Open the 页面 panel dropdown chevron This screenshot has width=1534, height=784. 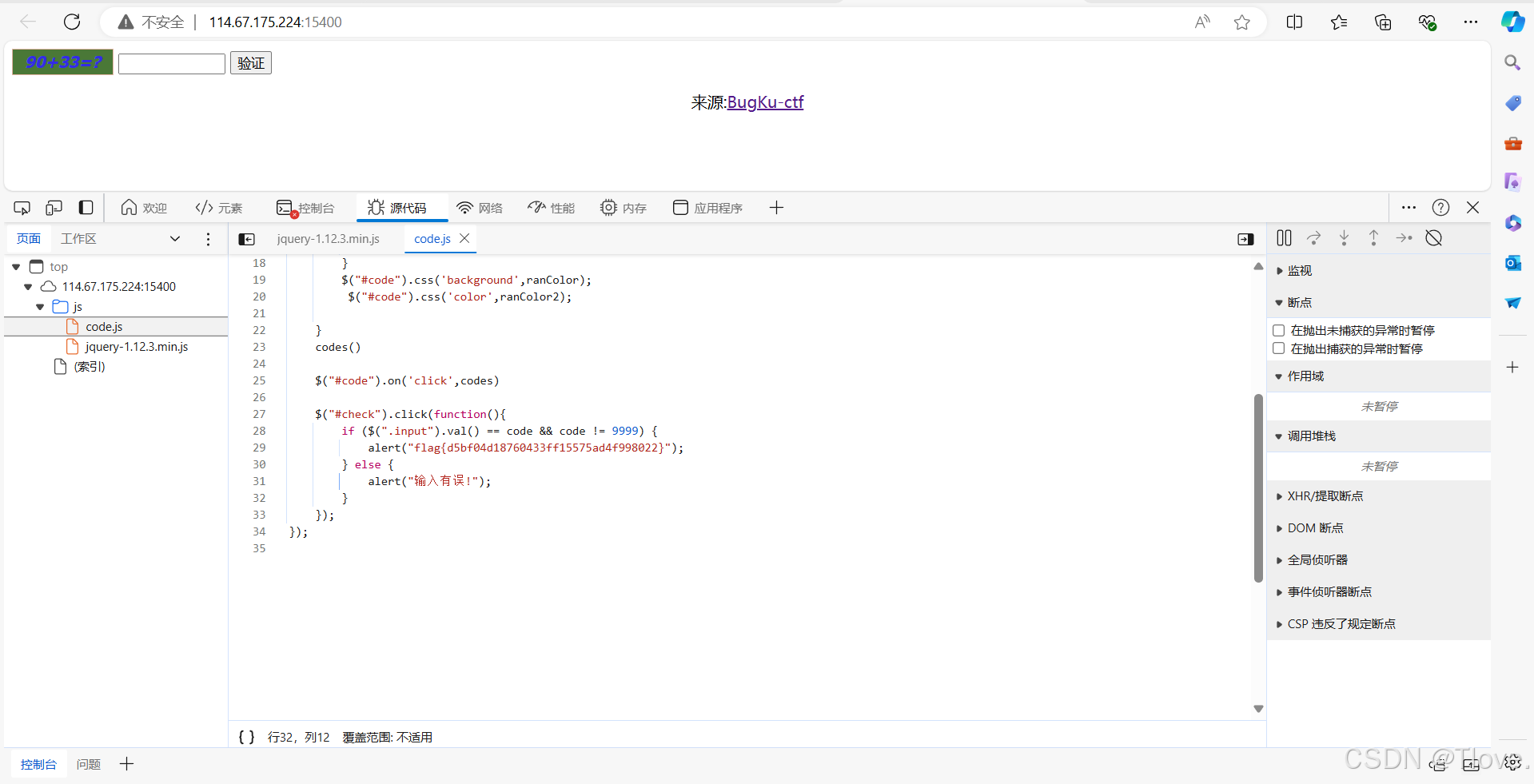coord(175,238)
